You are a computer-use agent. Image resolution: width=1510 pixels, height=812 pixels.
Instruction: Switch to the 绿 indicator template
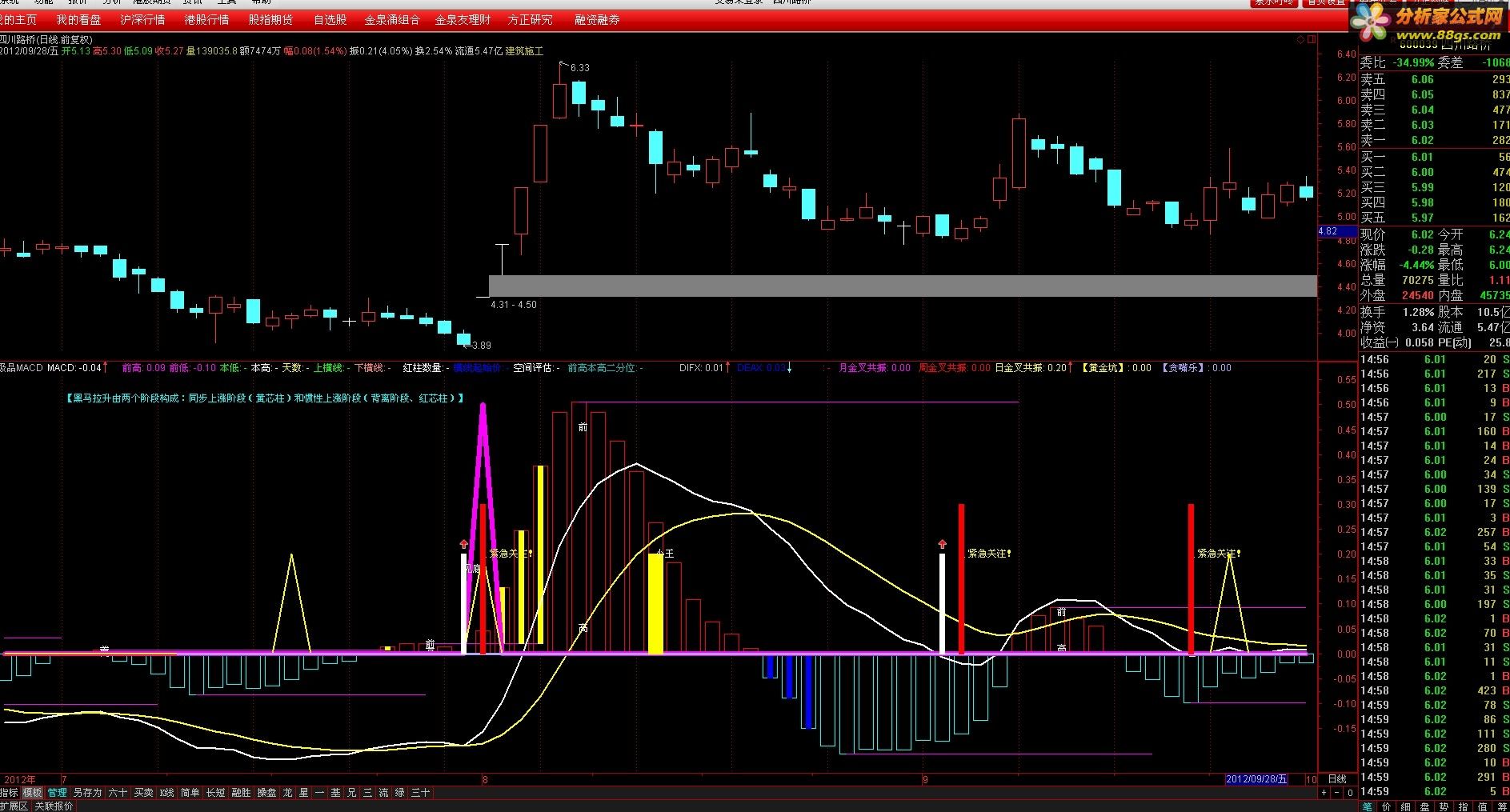(399, 793)
